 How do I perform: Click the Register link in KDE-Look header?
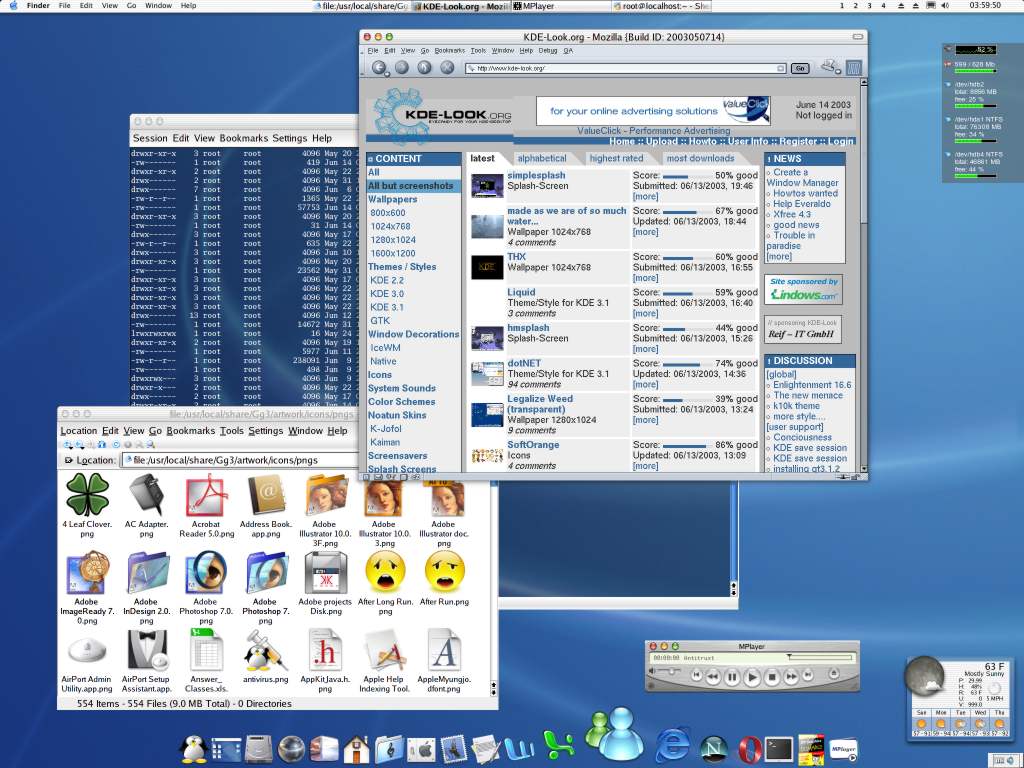(798, 141)
